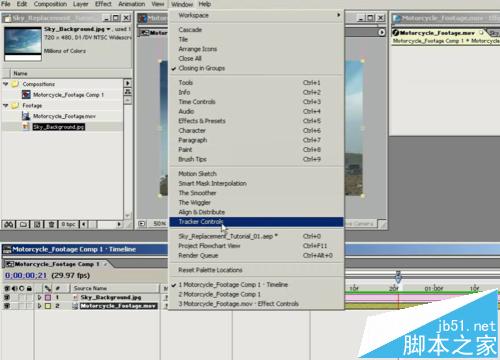Choose Close All from the Window menu
This screenshot has height=360, width=500.
tap(257, 59)
